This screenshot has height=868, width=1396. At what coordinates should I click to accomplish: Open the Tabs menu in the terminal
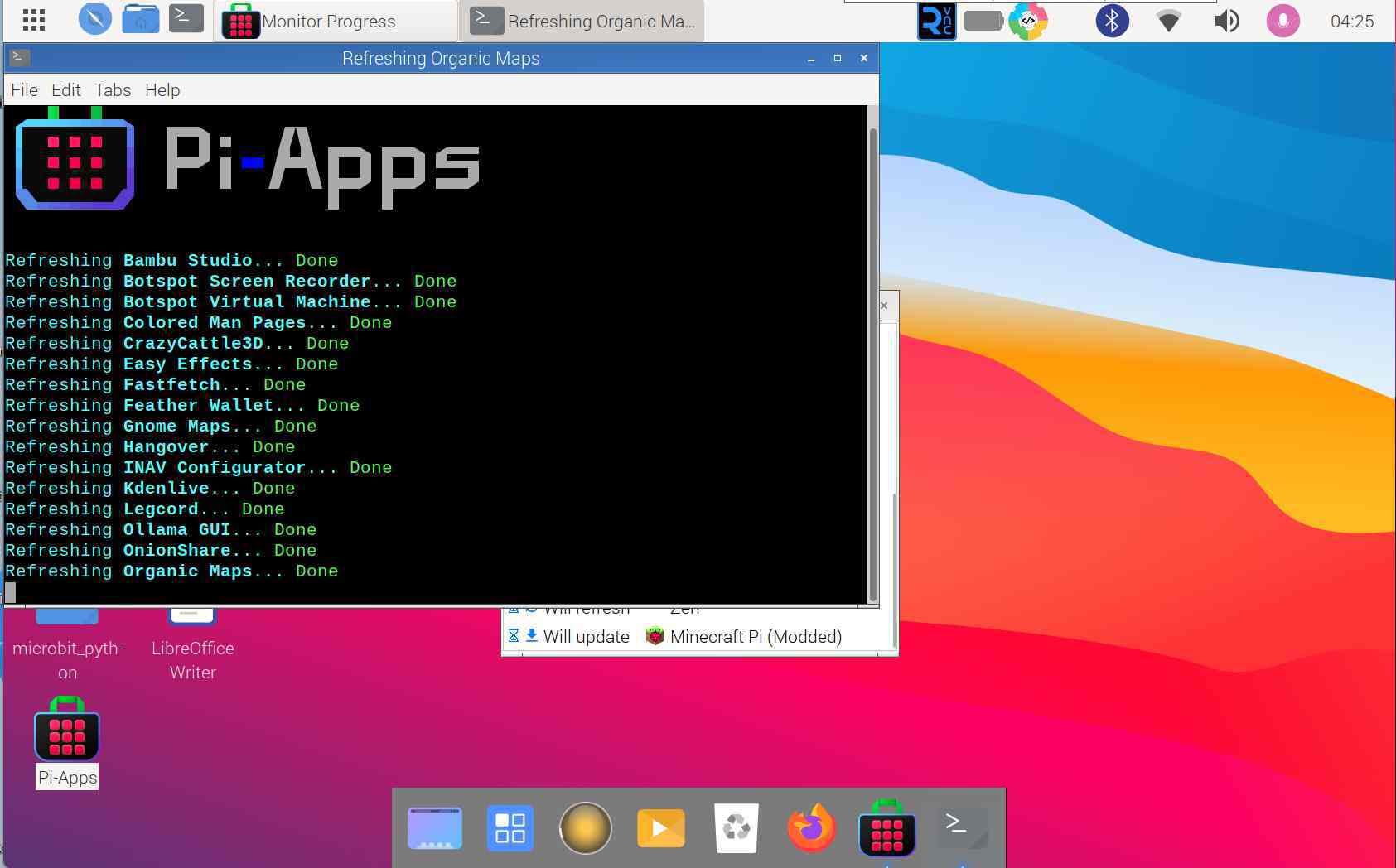pyautogui.click(x=113, y=89)
